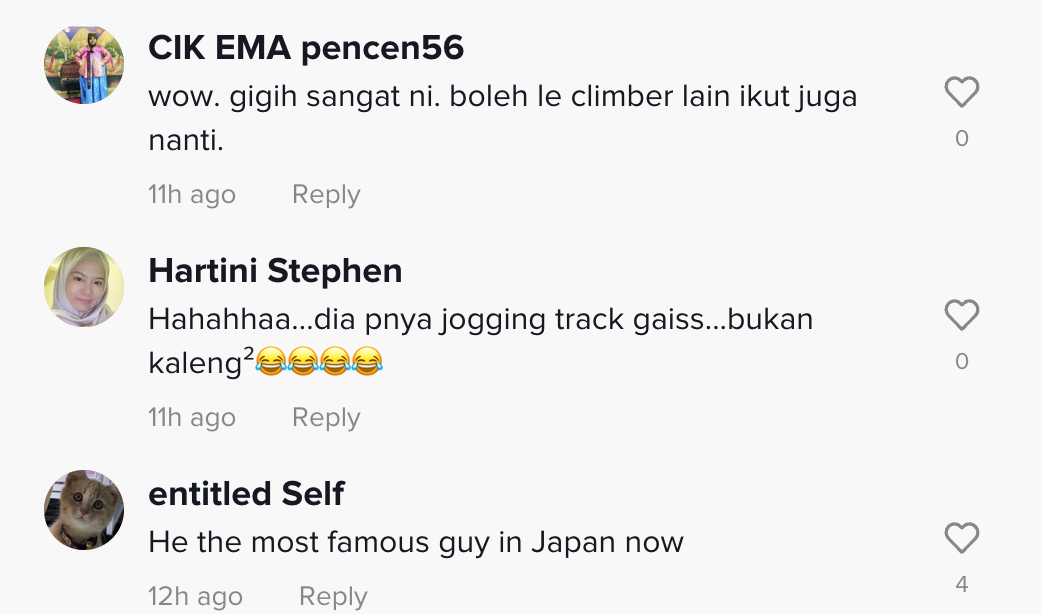Reply to Hartini Stephen's jogging track comment
The image size is (1042, 614).
[x=326, y=417]
